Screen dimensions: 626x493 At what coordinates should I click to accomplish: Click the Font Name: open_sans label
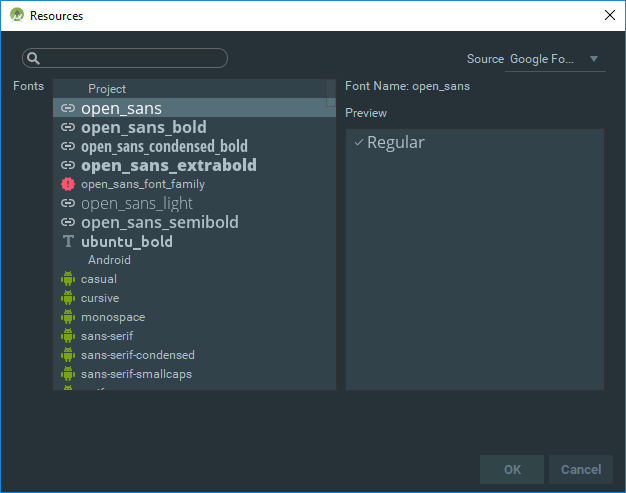click(408, 86)
